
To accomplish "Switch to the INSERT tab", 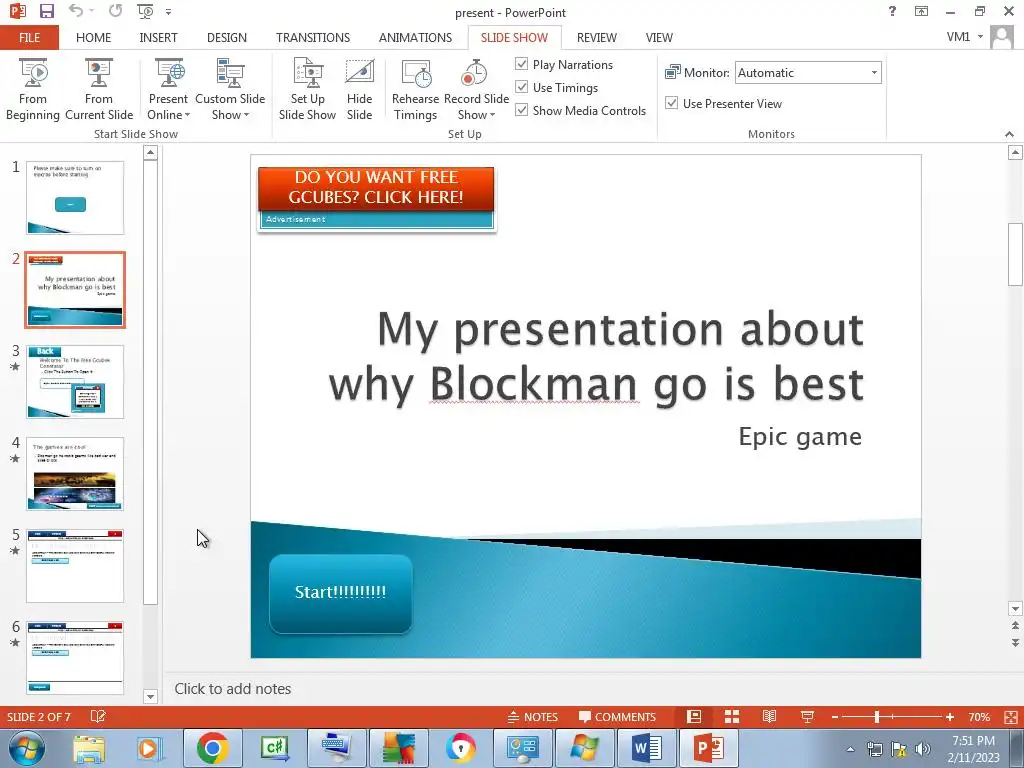I will click(158, 37).
